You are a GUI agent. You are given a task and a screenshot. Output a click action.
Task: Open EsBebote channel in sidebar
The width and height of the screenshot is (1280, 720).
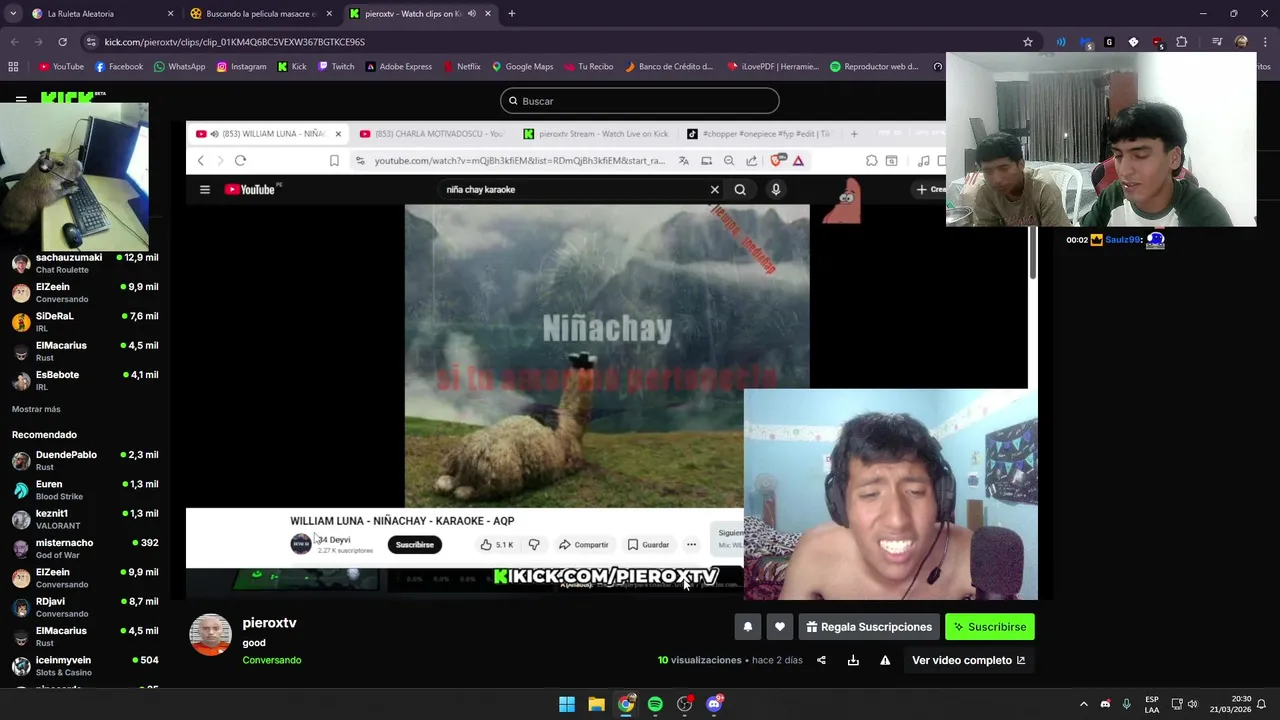click(85, 381)
